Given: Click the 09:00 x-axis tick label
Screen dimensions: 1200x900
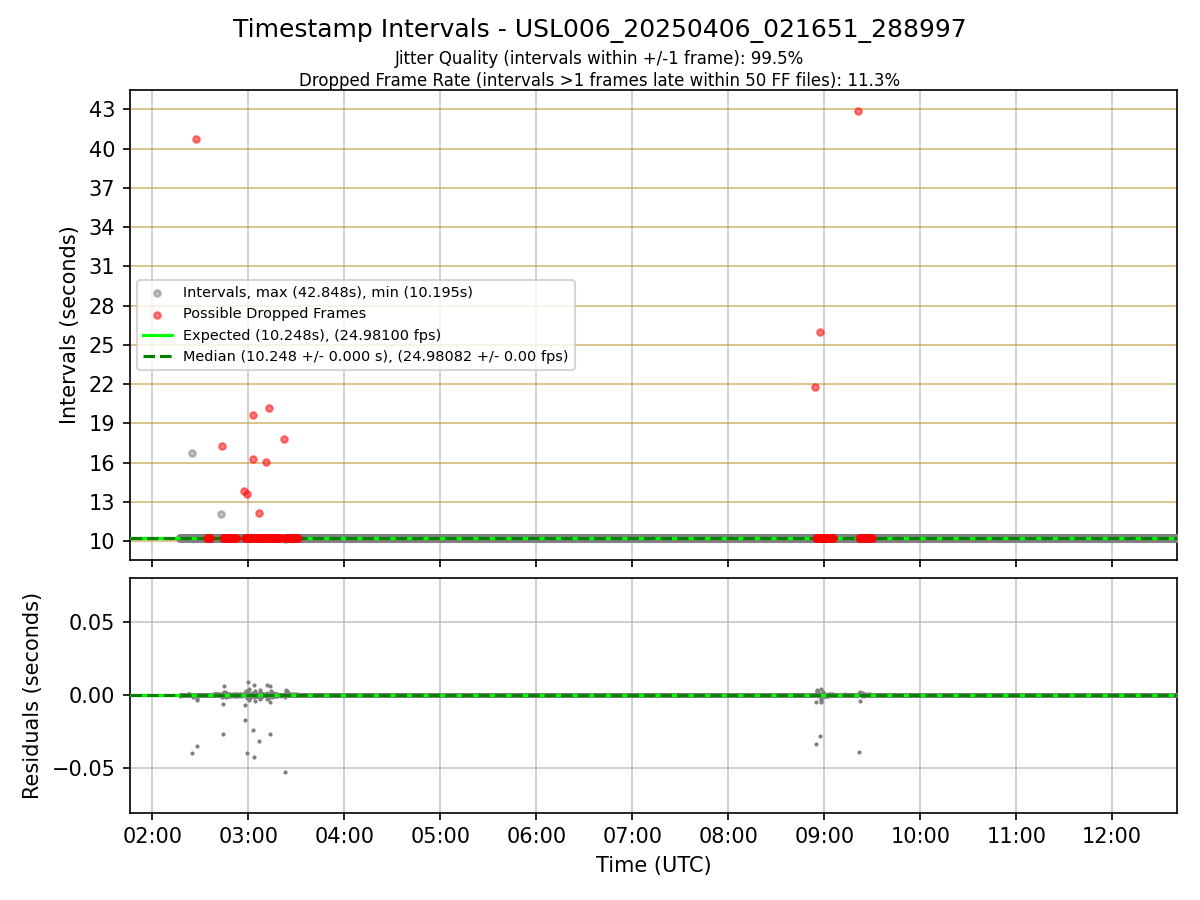Looking at the screenshot, I should [x=824, y=836].
